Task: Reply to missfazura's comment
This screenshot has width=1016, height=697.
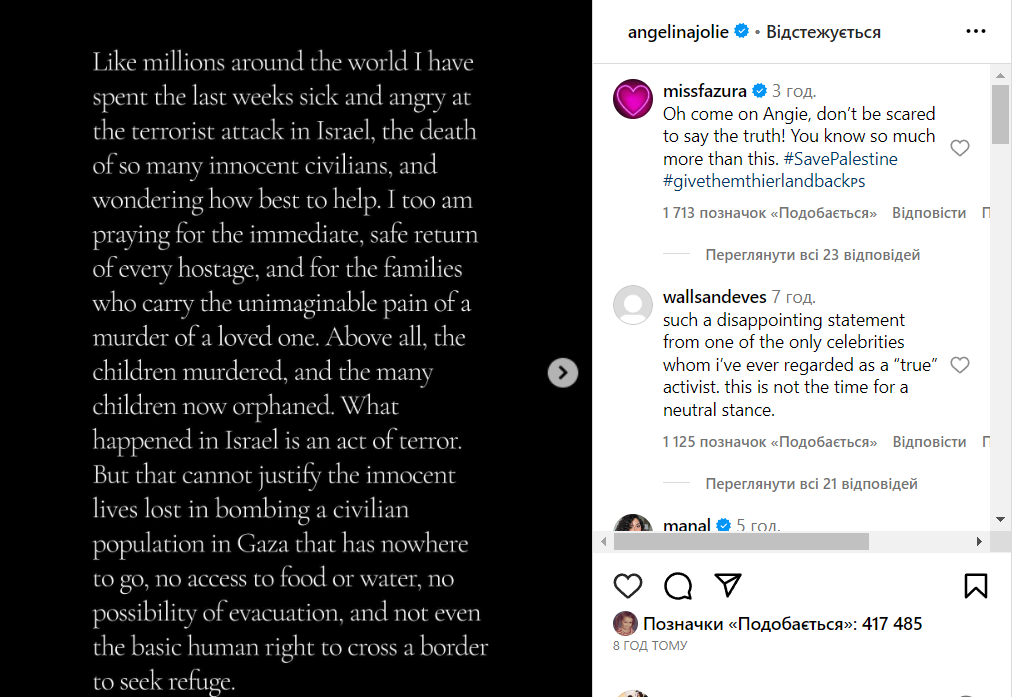Action: (x=929, y=213)
